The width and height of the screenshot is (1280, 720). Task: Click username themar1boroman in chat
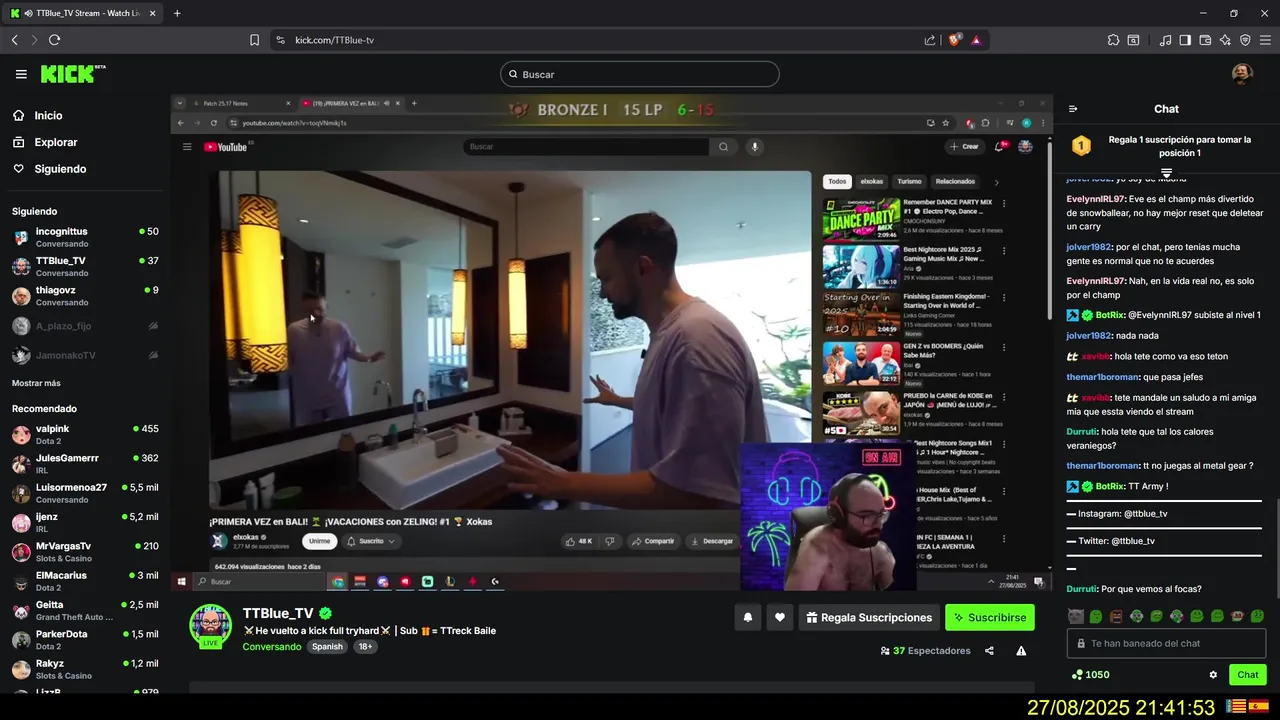(1102, 377)
